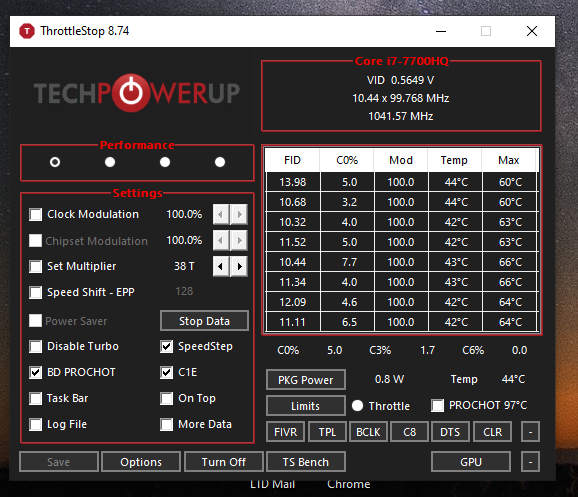Click Clock Modulation left arrow
This screenshot has width=578, height=497.
click(x=221, y=214)
